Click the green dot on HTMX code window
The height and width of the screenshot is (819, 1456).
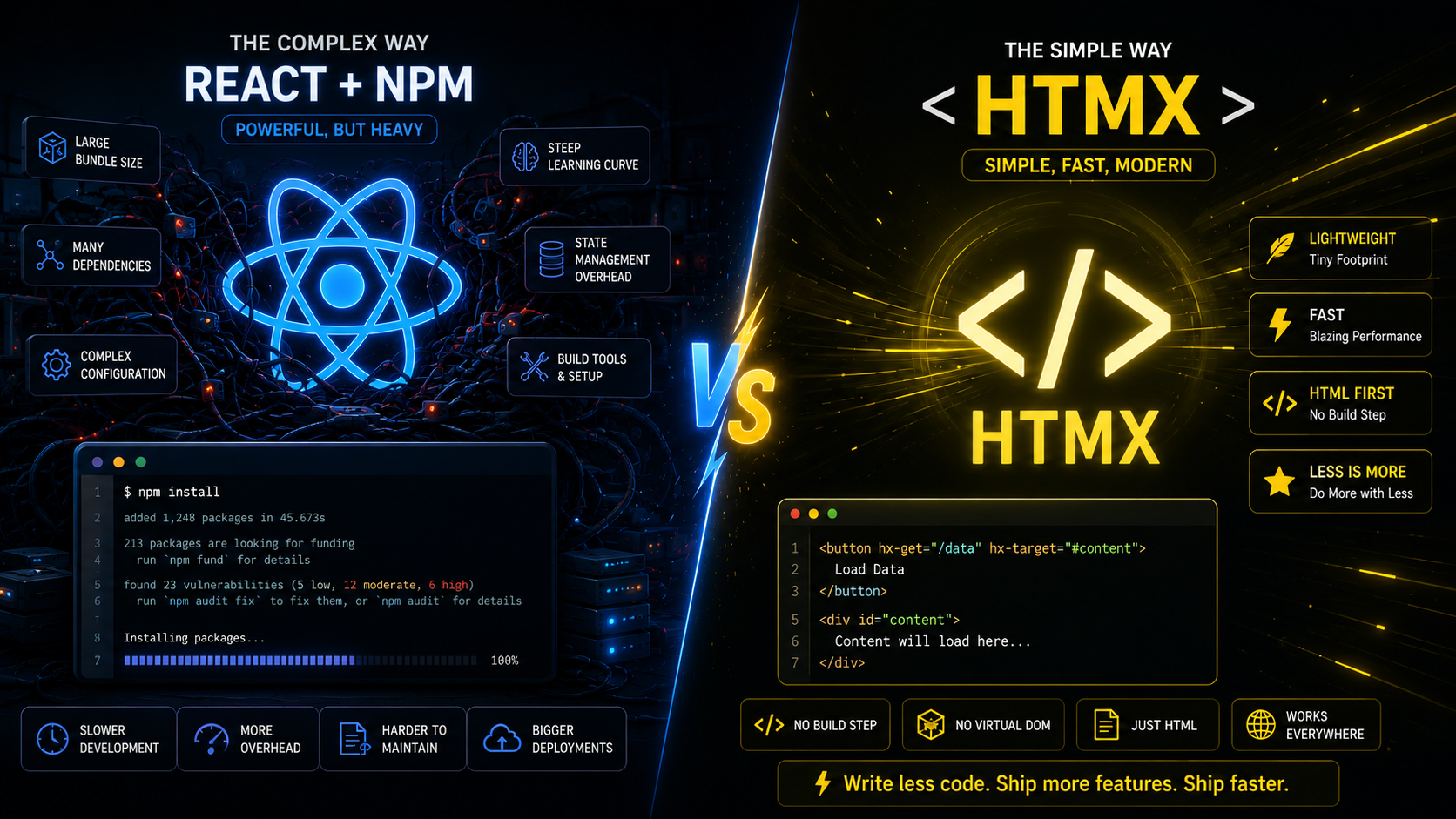point(832,514)
